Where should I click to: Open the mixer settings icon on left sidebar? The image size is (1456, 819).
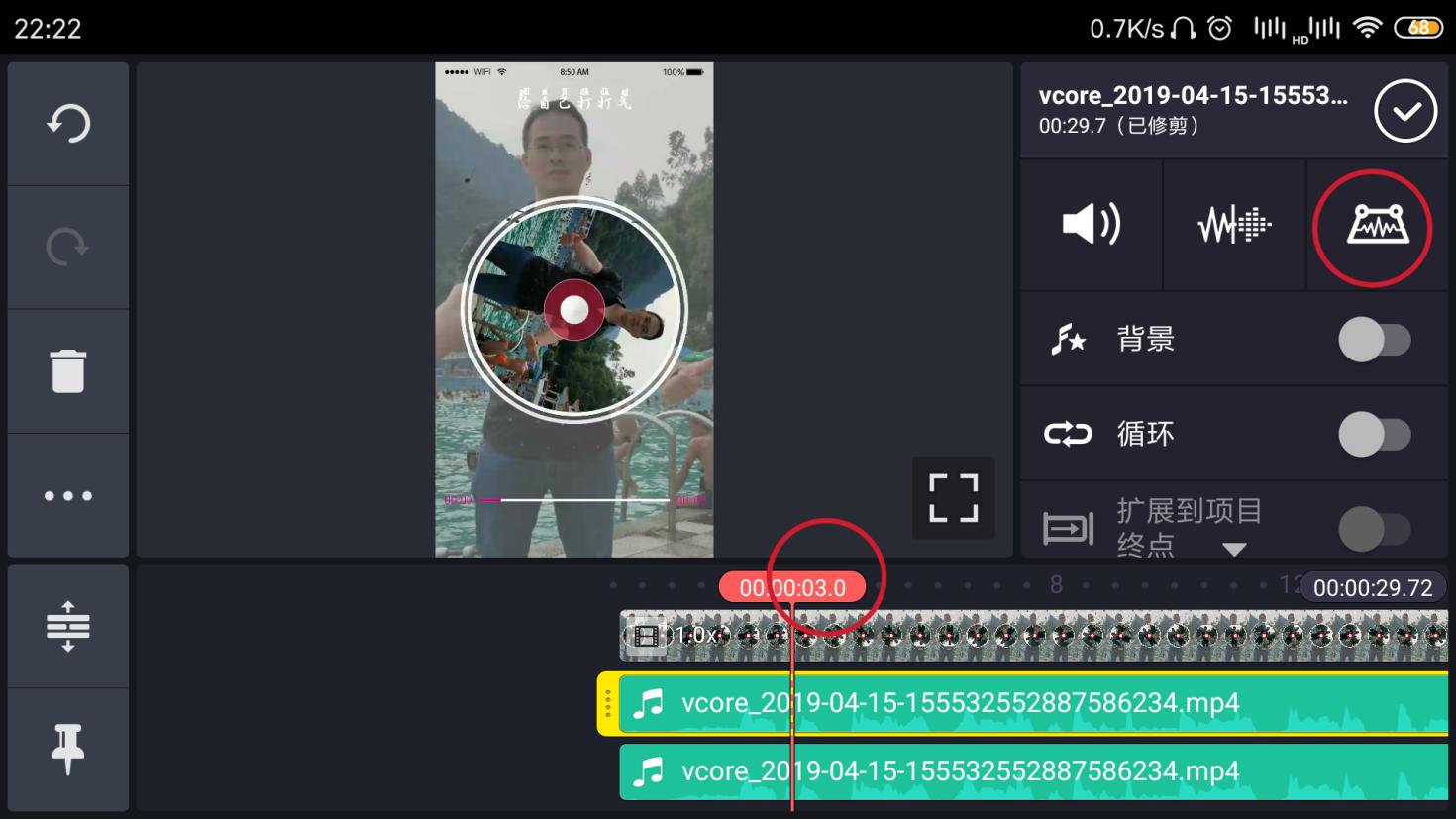coord(66,626)
